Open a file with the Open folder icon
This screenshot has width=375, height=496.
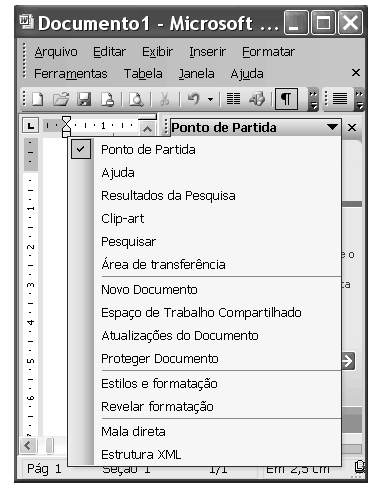pos(60,99)
